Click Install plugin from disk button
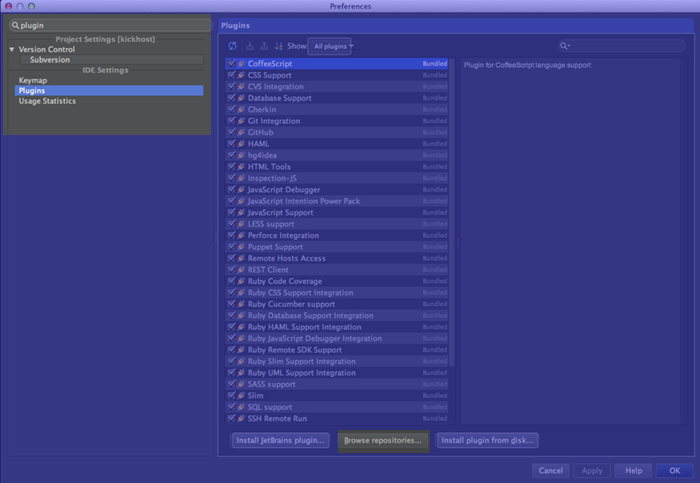Viewport: 700px width, 483px height. point(487,440)
